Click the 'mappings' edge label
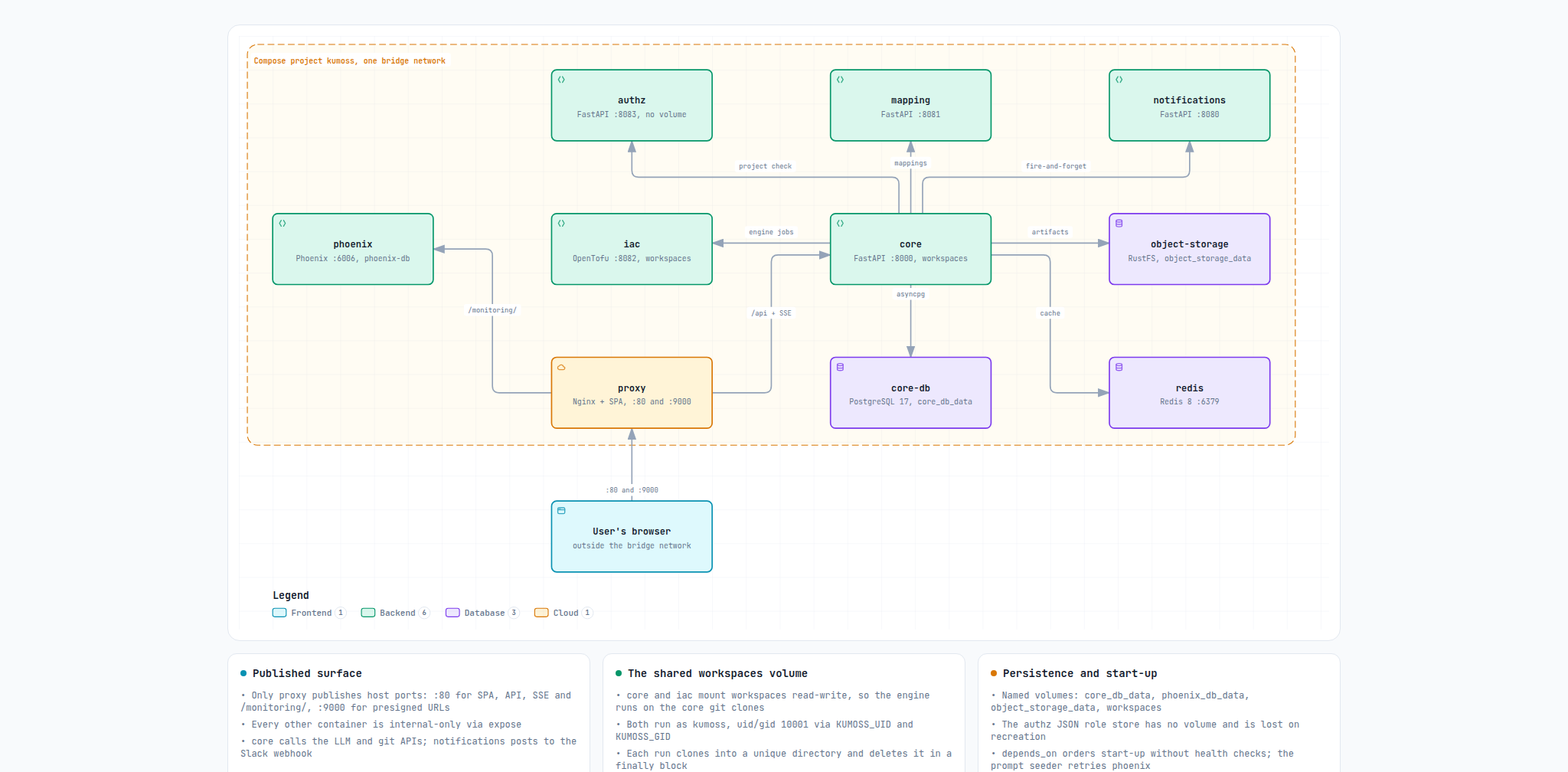The height and width of the screenshot is (772, 1568). pos(910,163)
